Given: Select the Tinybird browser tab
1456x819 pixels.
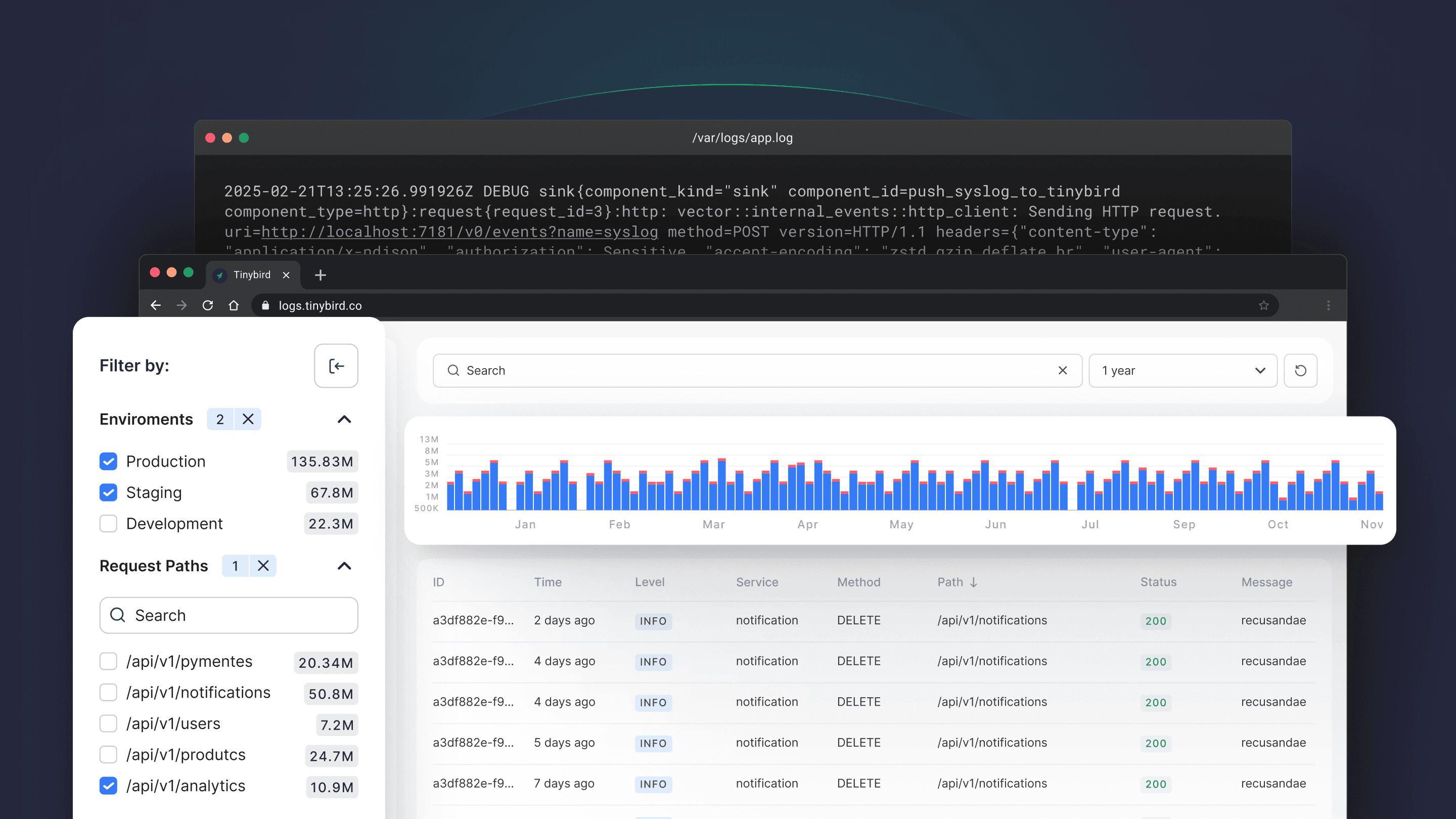Looking at the screenshot, I should coord(252,275).
